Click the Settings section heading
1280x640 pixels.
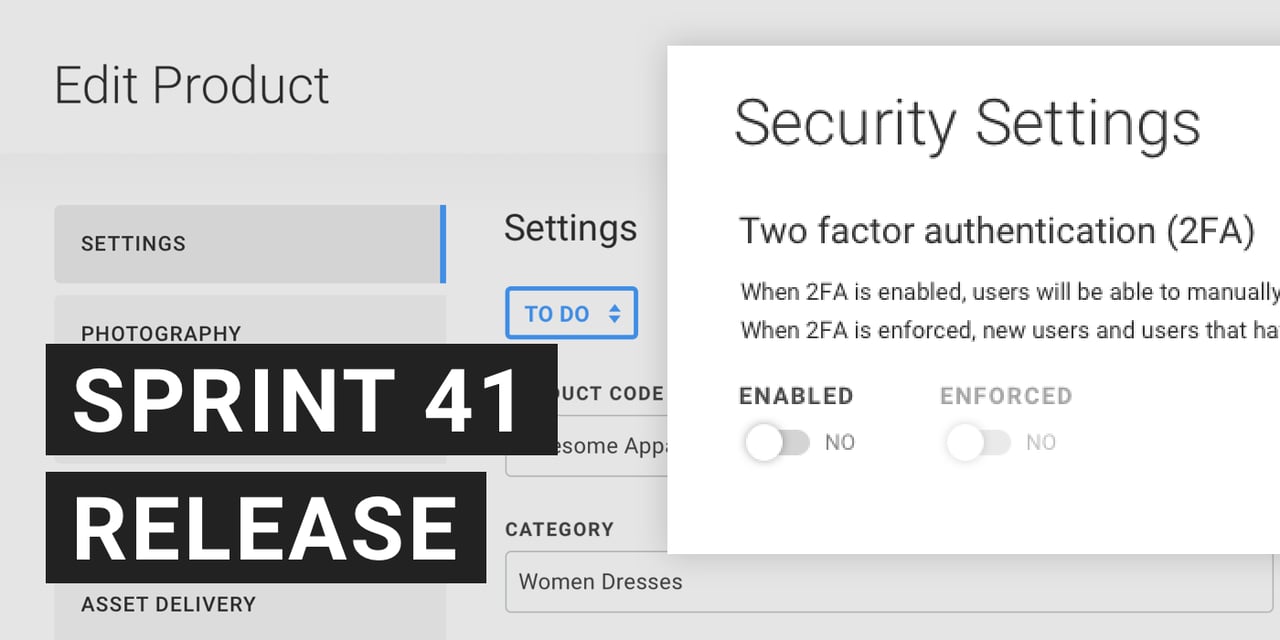pyautogui.click(x=570, y=228)
